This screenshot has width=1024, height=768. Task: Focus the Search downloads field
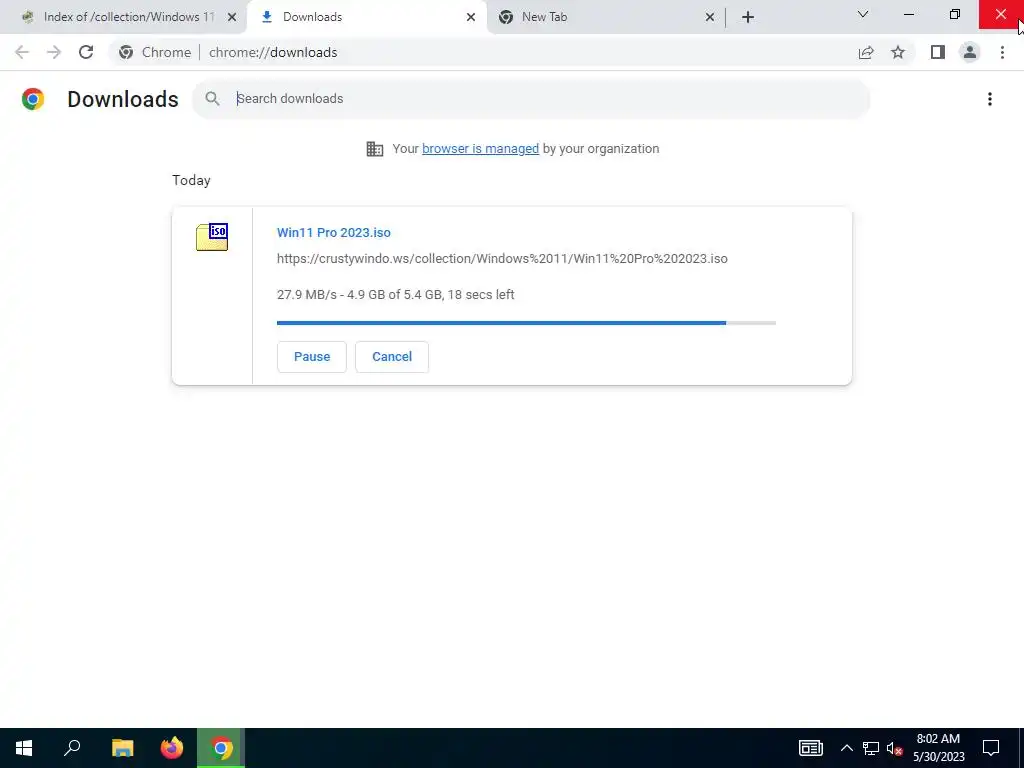coord(531,99)
